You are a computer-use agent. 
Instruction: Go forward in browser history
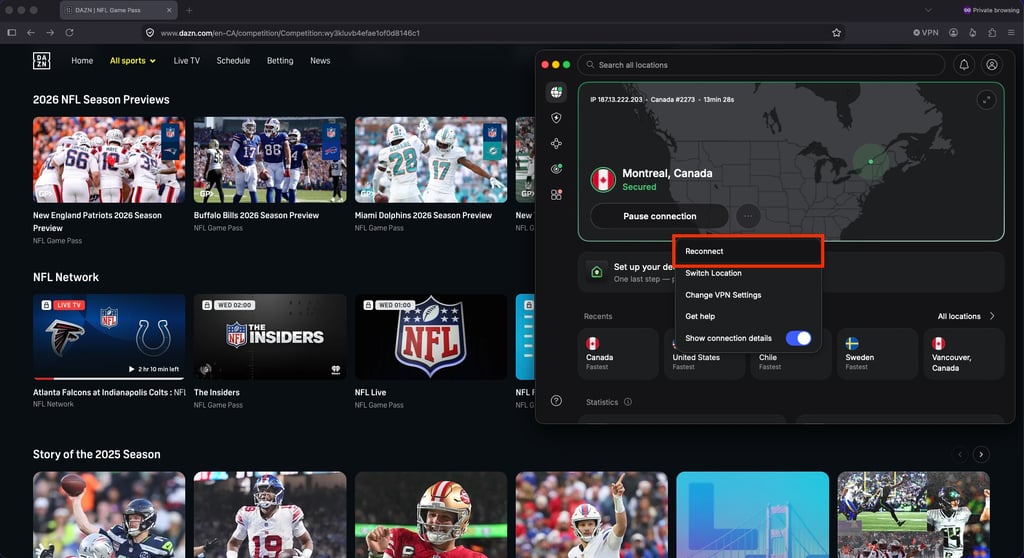[50, 33]
